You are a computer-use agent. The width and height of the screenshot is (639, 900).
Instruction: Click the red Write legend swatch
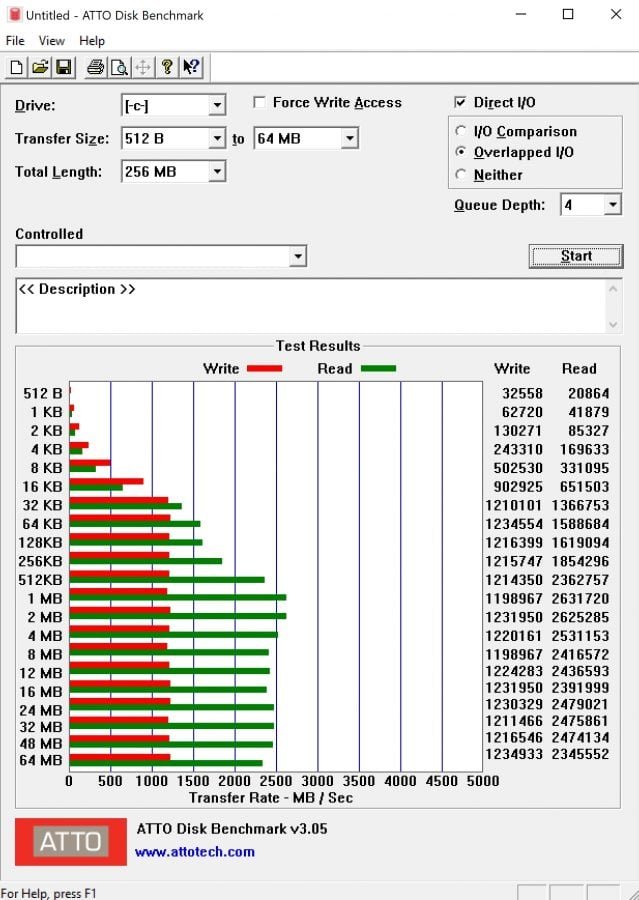(x=265, y=368)
